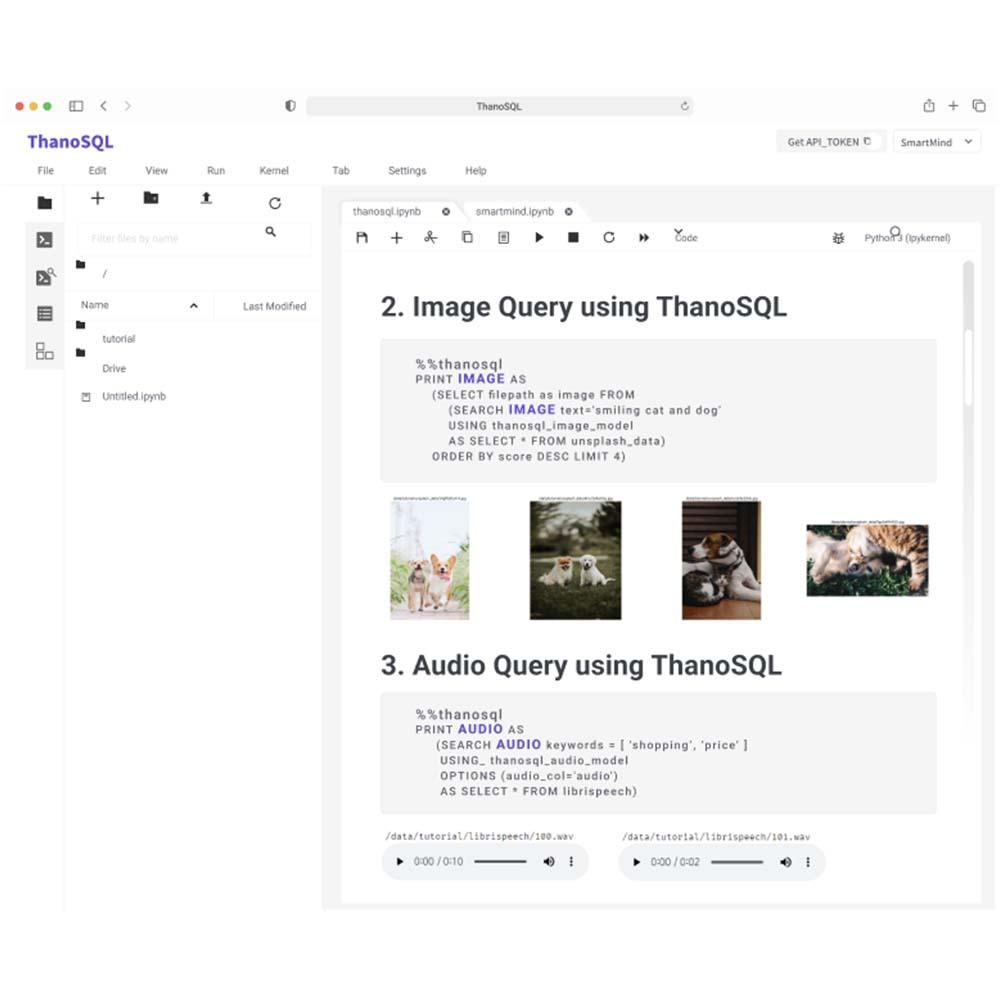Click the New launcher plus icon
1000x1000 pixels.
[x=98, y=199]
